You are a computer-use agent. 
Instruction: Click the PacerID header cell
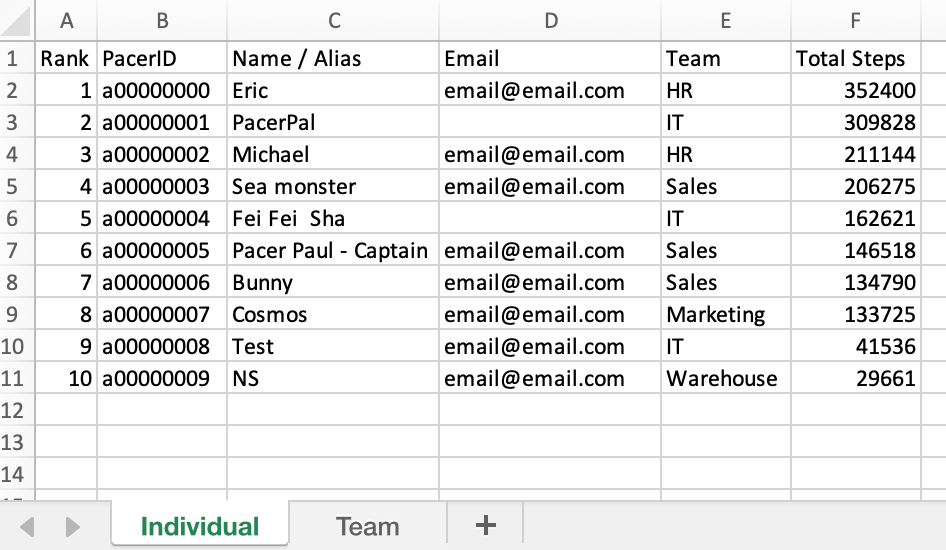tap(162, 58)
